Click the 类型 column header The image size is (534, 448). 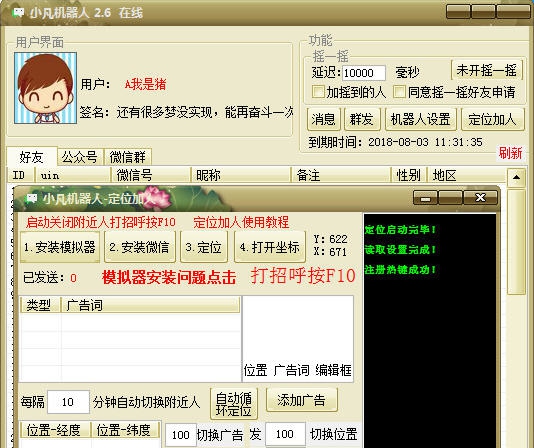[41, 305]
